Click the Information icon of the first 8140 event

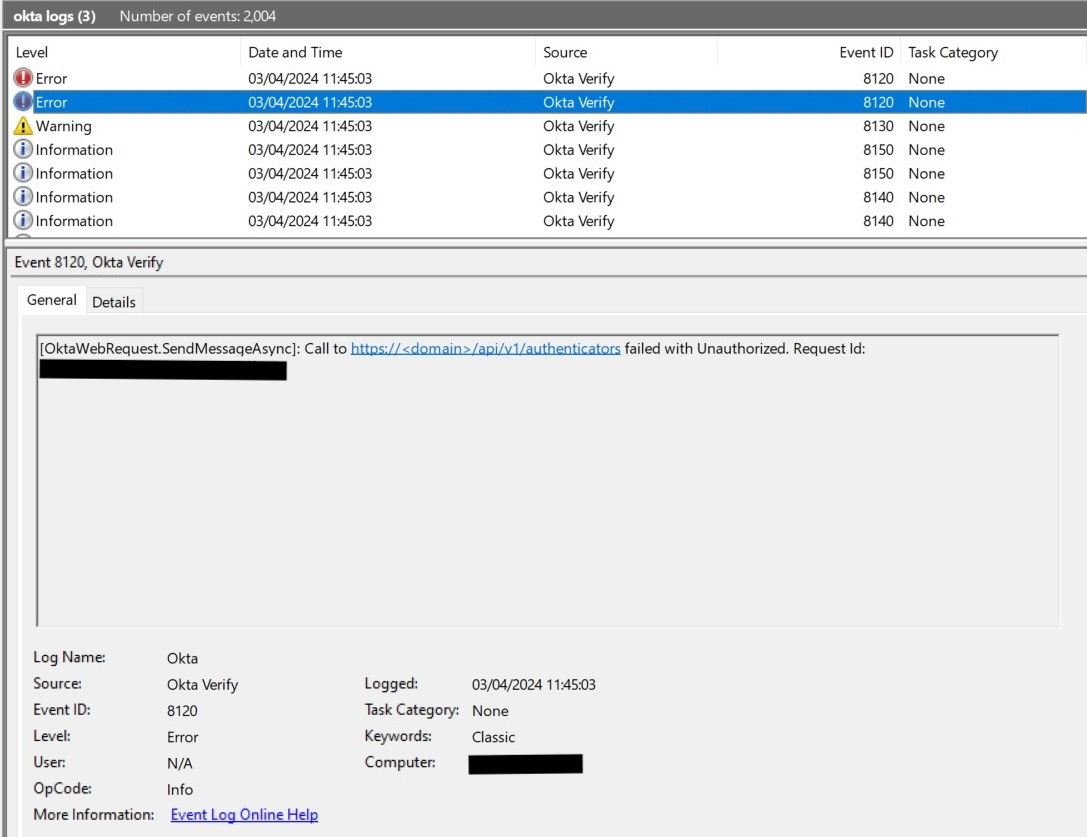tap(23, 197)
